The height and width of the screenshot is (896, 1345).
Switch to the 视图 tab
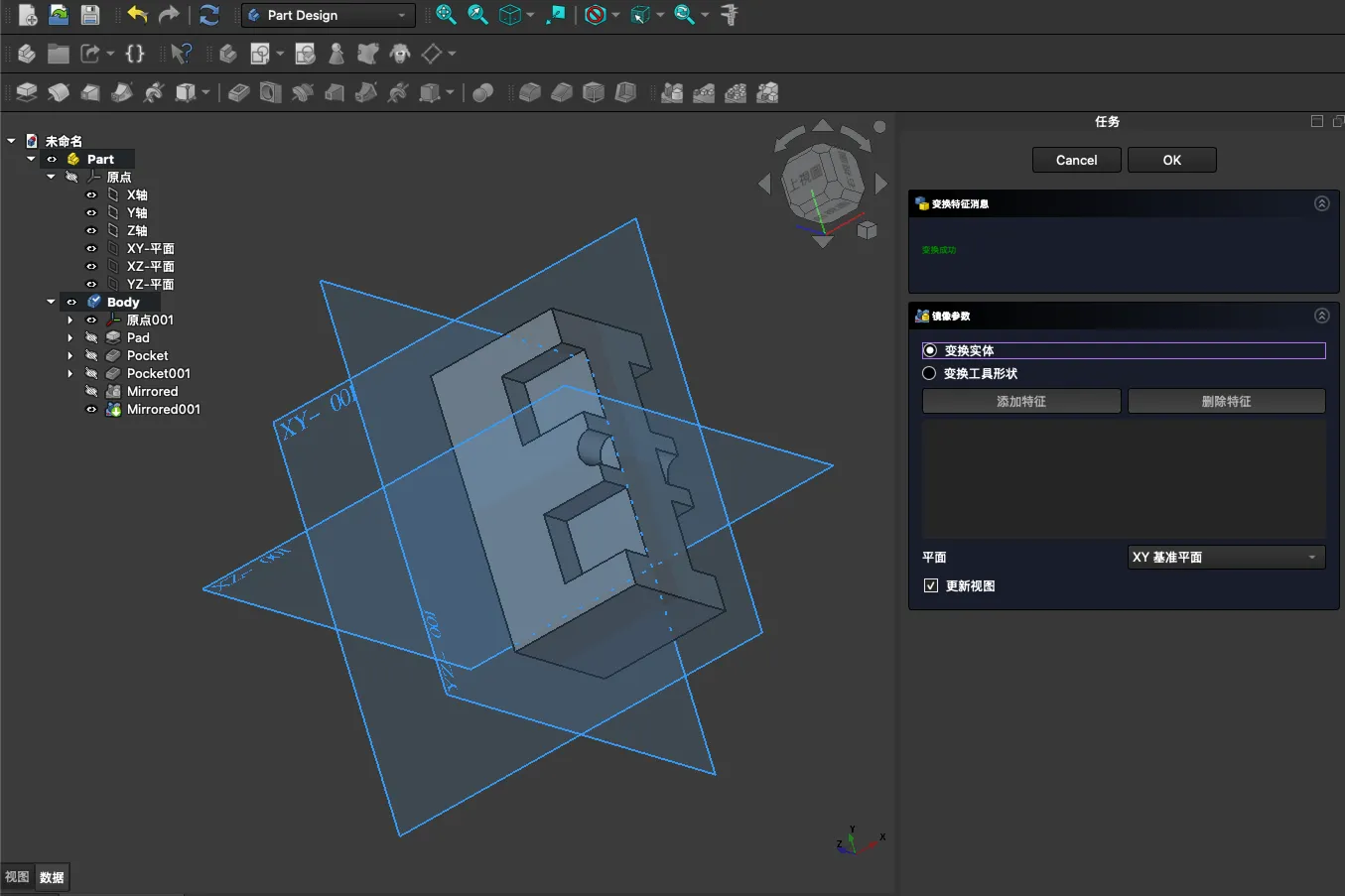tap(17, 877)
